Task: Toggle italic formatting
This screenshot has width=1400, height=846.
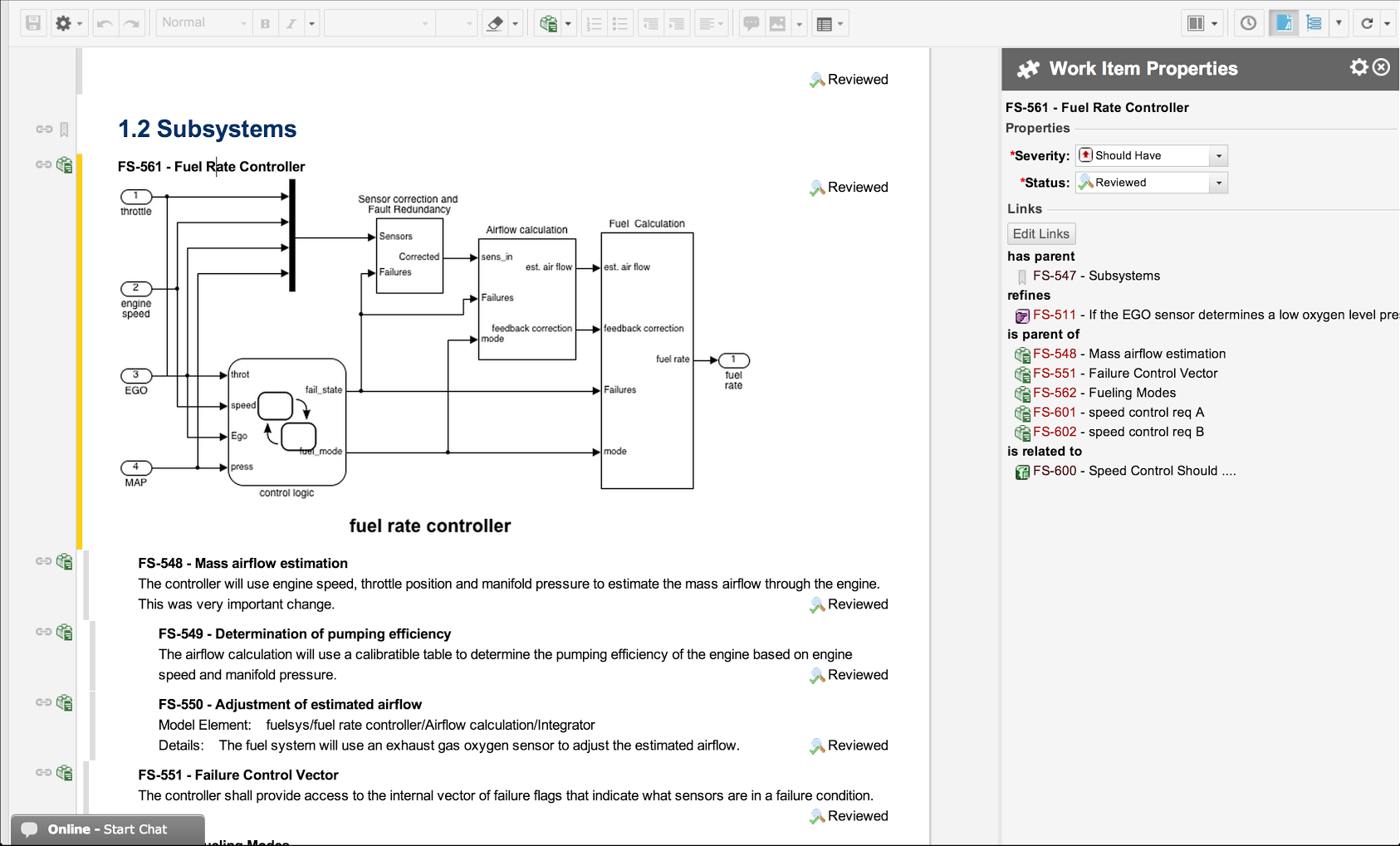Action: tap(291, 23)
